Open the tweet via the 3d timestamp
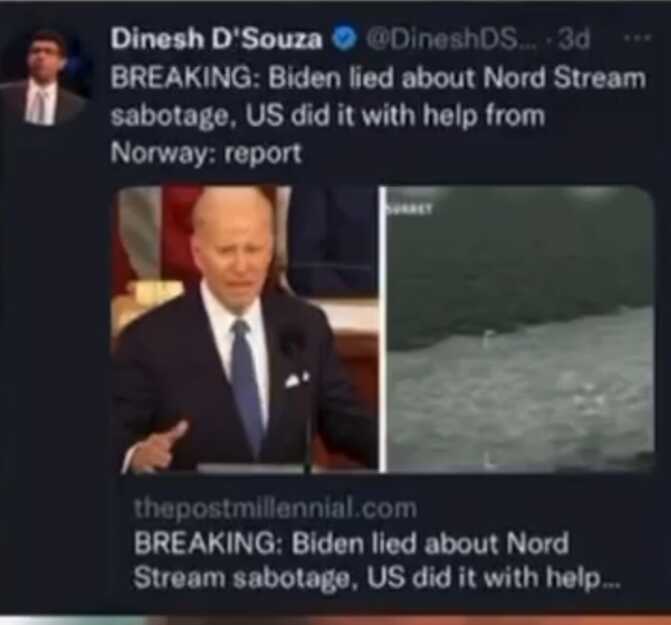 point(575,39)
